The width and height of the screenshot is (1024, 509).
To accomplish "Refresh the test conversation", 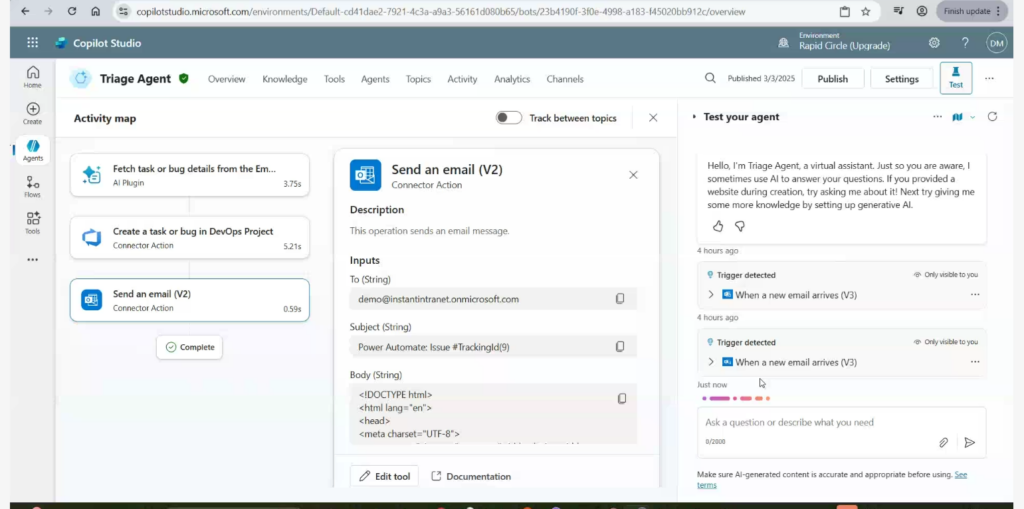I will (992, 116).
